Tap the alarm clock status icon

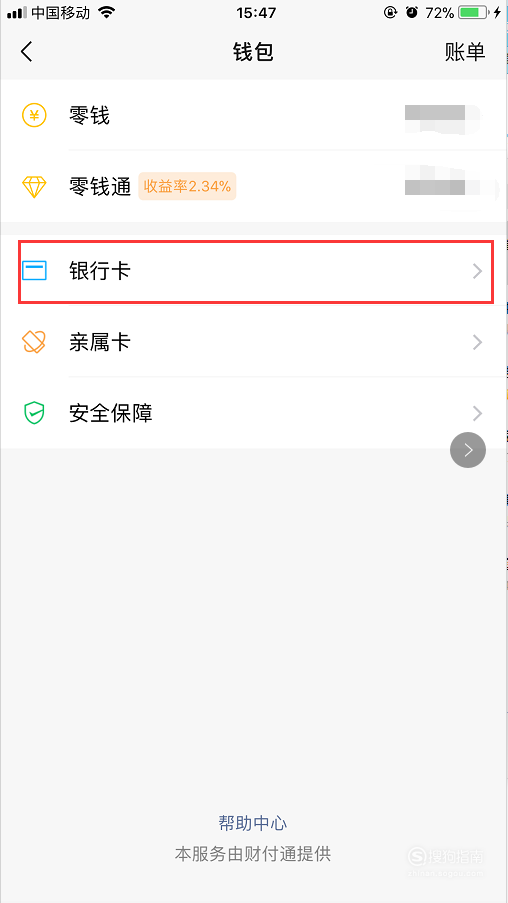point(411,13)
